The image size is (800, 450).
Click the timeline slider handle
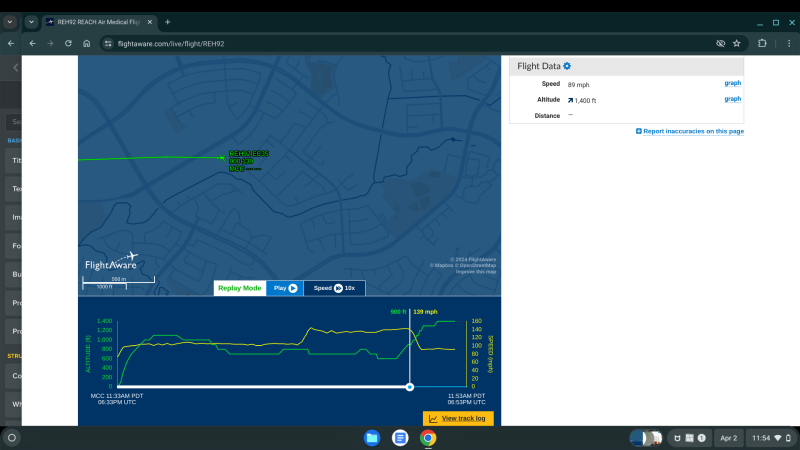pos(410,387)
